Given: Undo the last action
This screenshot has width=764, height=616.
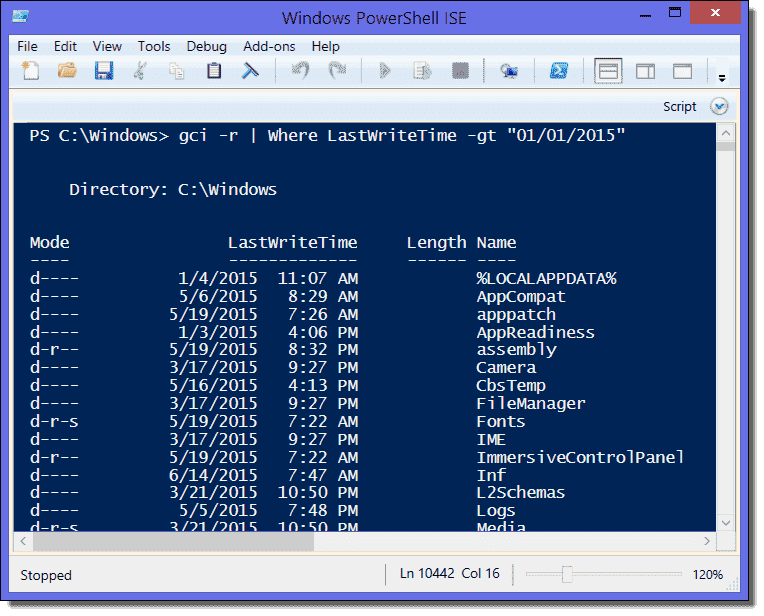Looking at the screenshot, I should point(300,71).
